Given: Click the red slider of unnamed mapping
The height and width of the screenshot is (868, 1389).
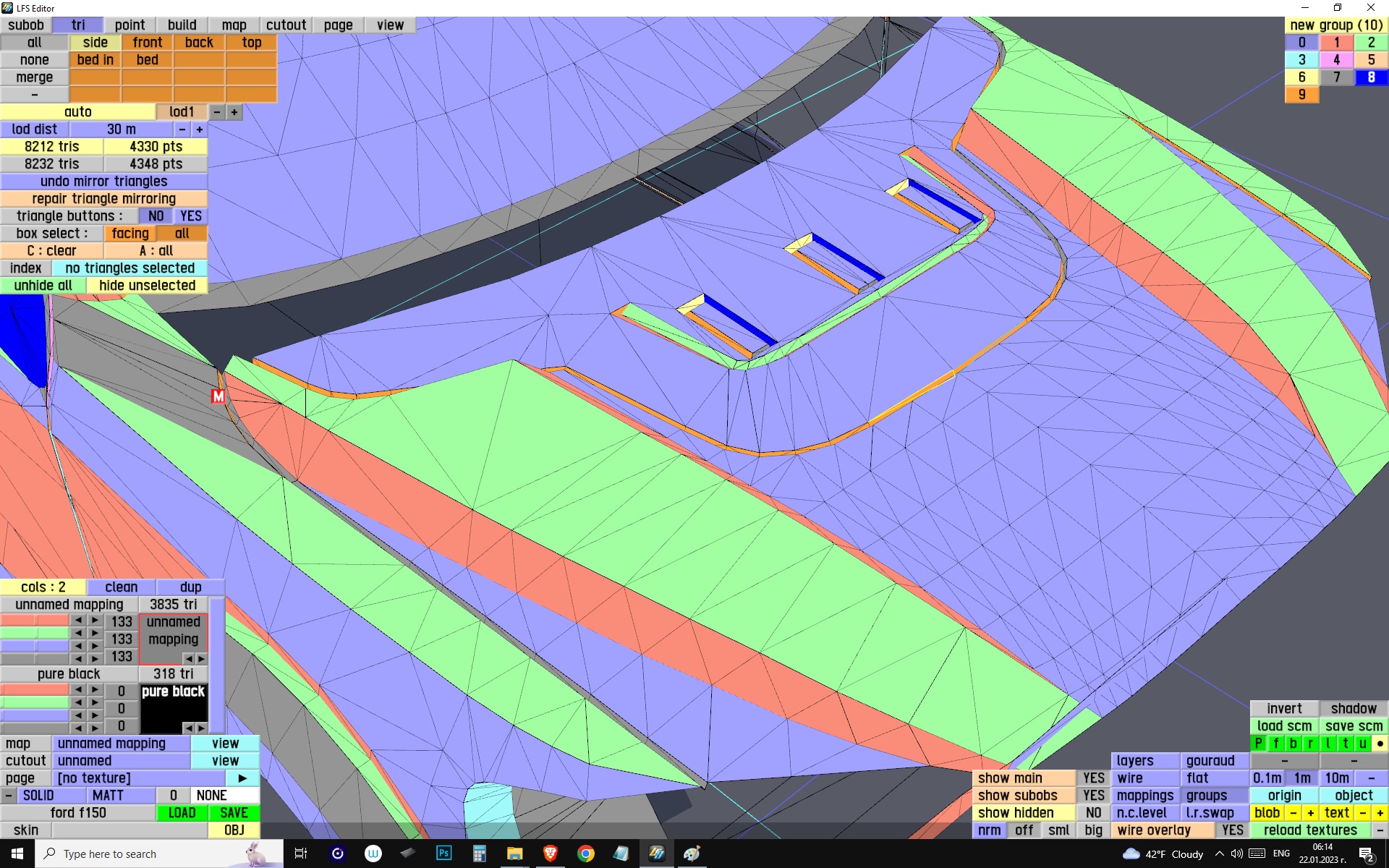Looking at the screenshot, I should (x=34, y=621).
